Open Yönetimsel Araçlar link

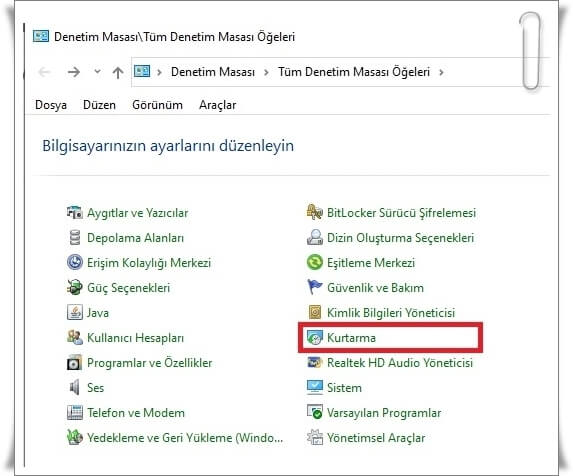pos(376,438)
